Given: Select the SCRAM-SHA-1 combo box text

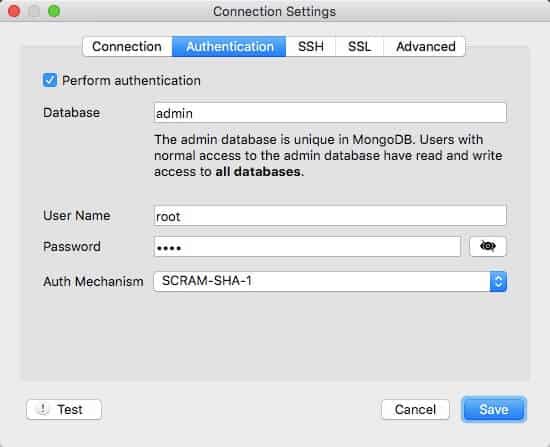Looking at the screenshot, I should tap(207, 281).
